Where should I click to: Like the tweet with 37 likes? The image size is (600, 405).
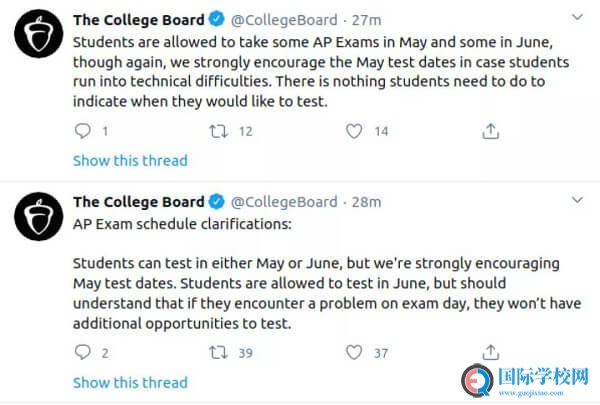tap(353, 352)
